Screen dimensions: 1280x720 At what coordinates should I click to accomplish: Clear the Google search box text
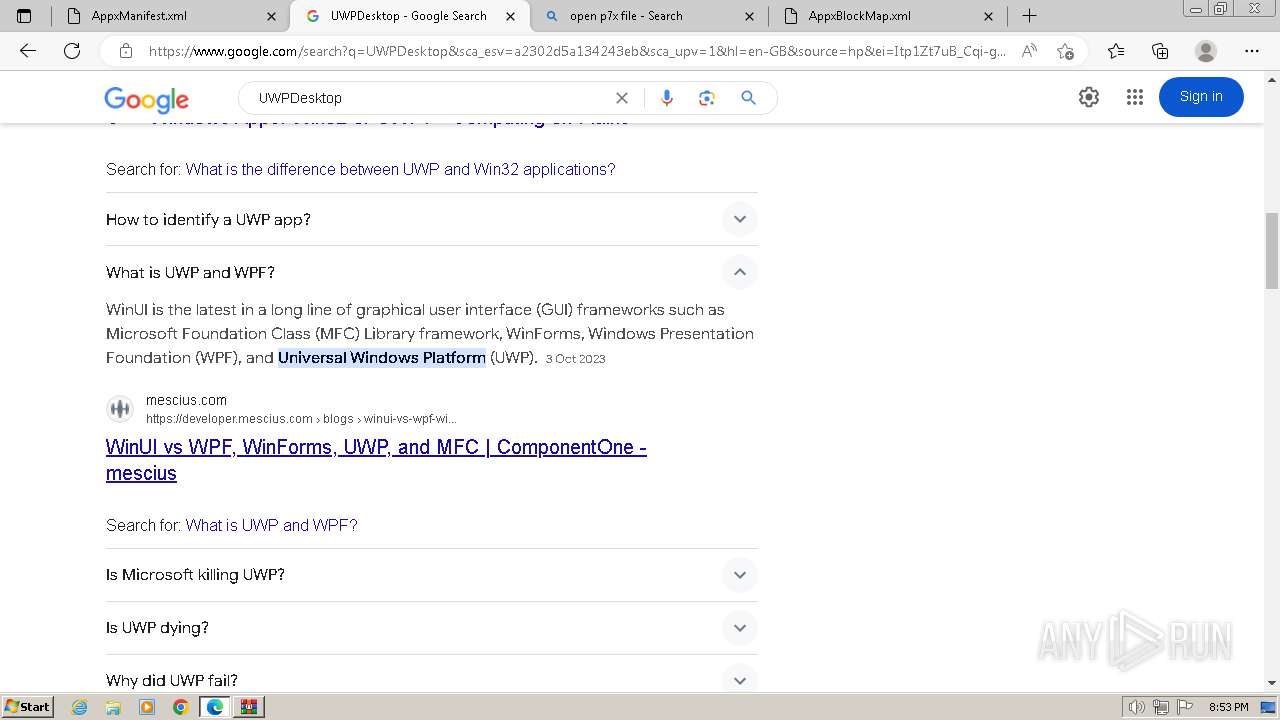click(622, 98)
